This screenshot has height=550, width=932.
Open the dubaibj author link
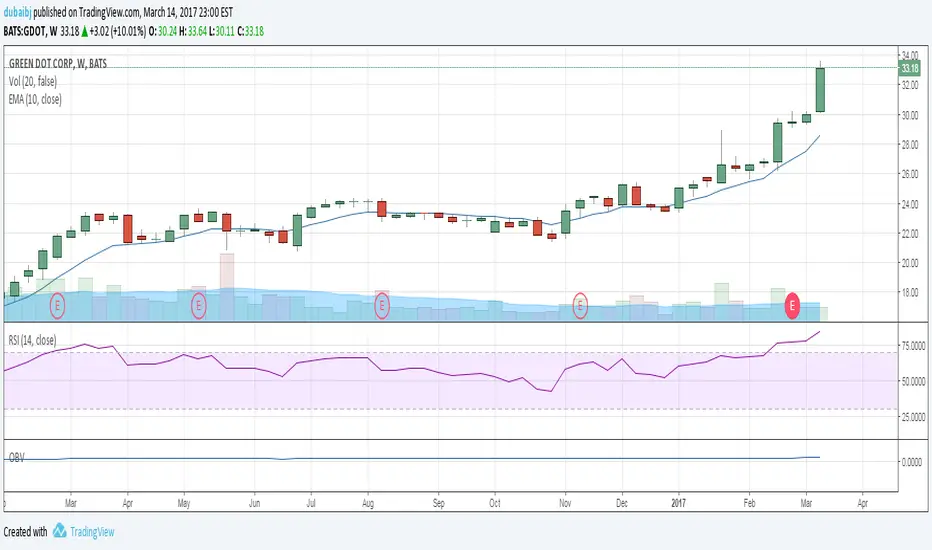[x=17, y=12]
